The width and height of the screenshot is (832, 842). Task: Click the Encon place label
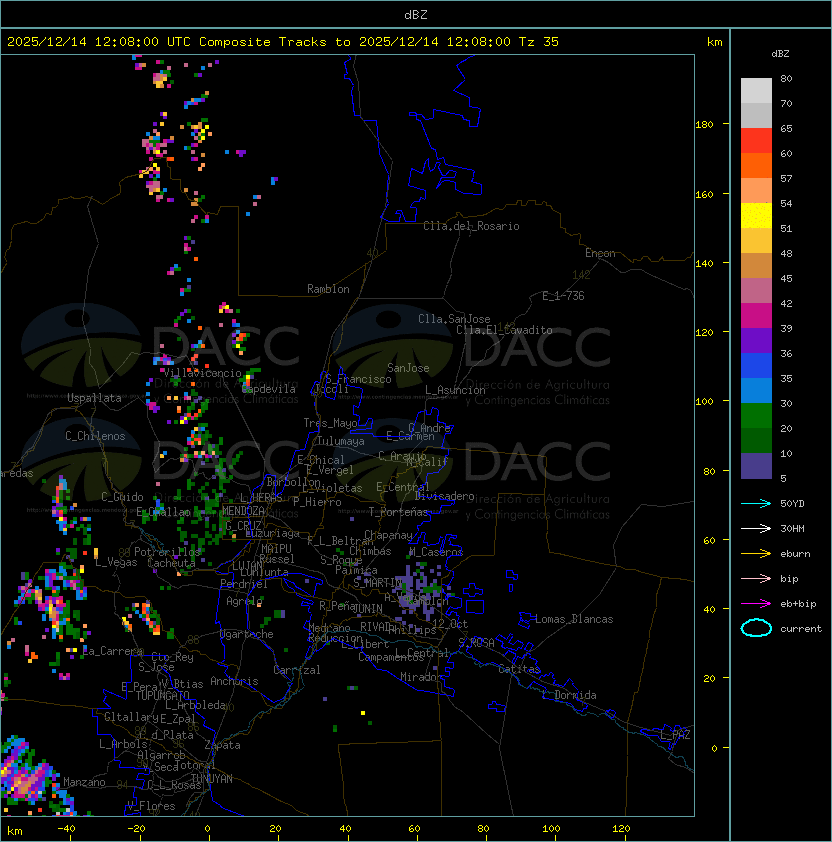coord(600,253)
